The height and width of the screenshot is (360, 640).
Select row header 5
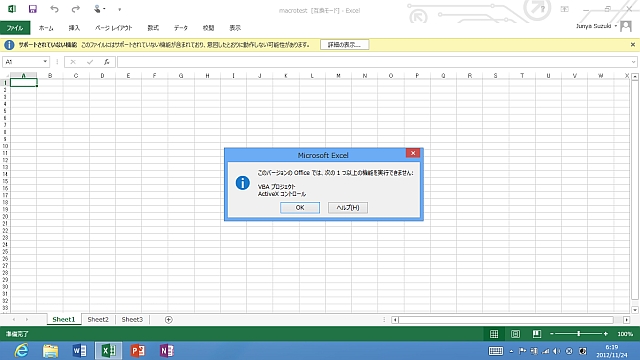(x=5, y=111)
